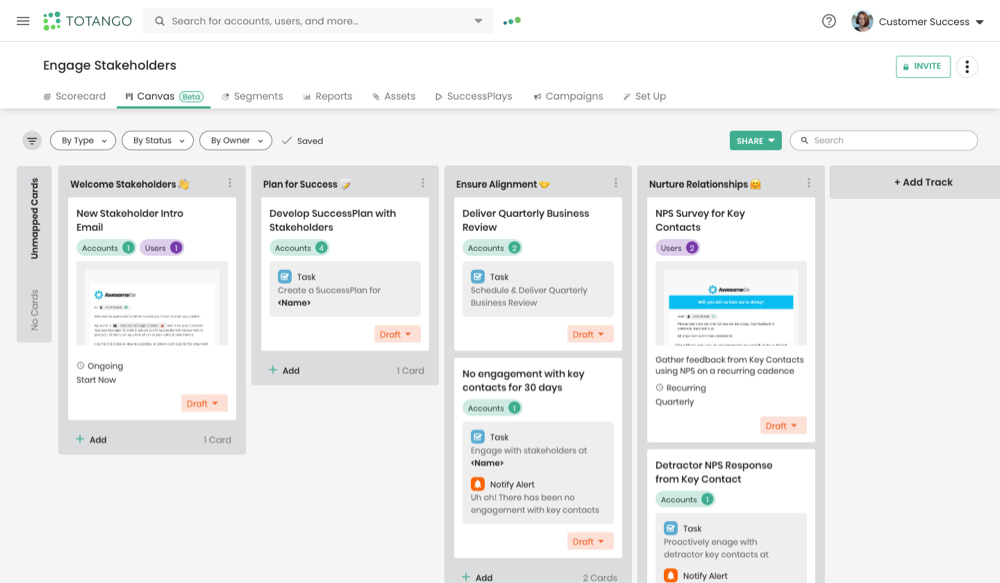The height and width of the screenshot is (583, 1000).
Task: Open the Assets tab
Action: pyautogui.click(x=393, y=96)
